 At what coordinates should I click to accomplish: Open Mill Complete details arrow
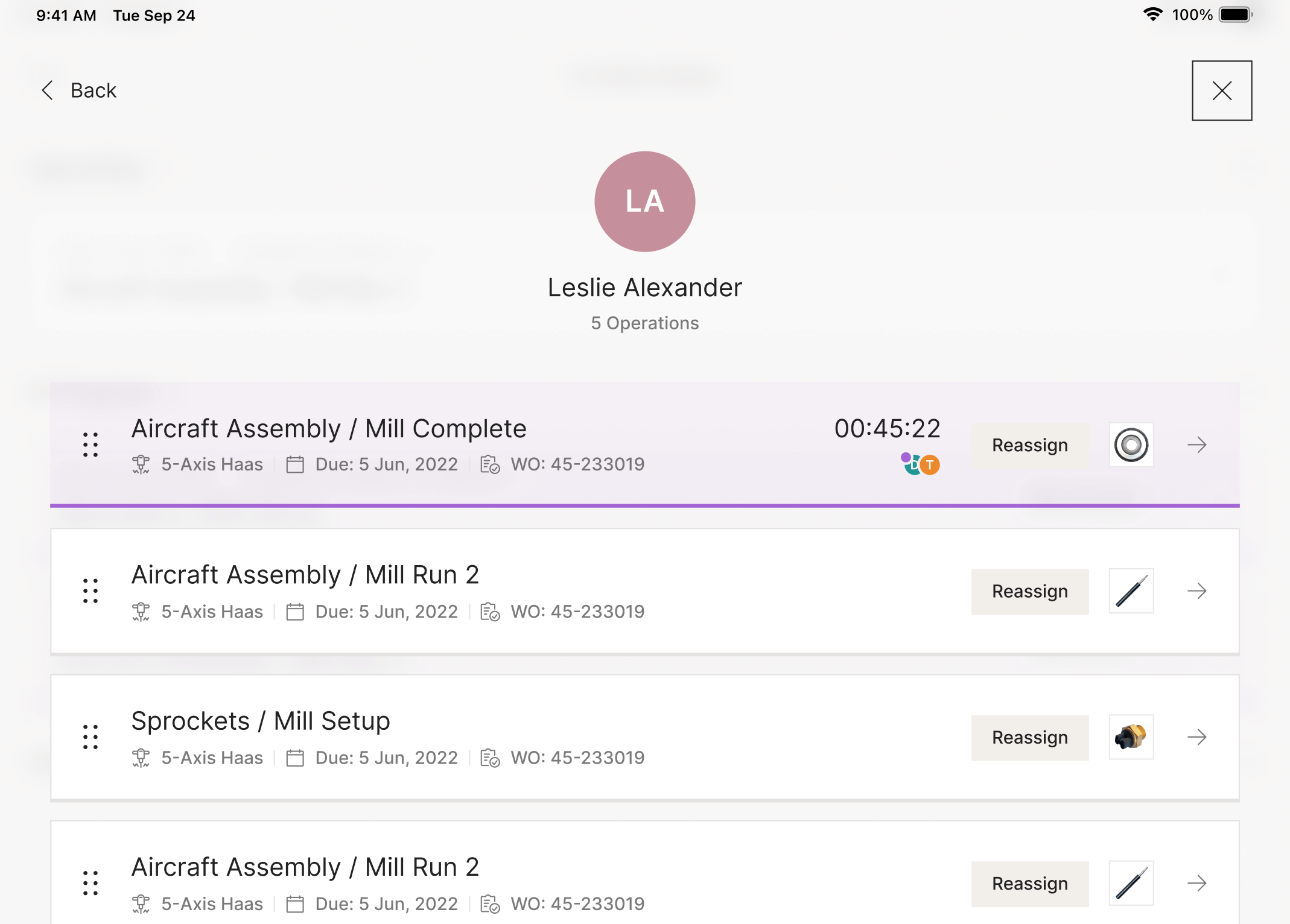point(1196,445)
